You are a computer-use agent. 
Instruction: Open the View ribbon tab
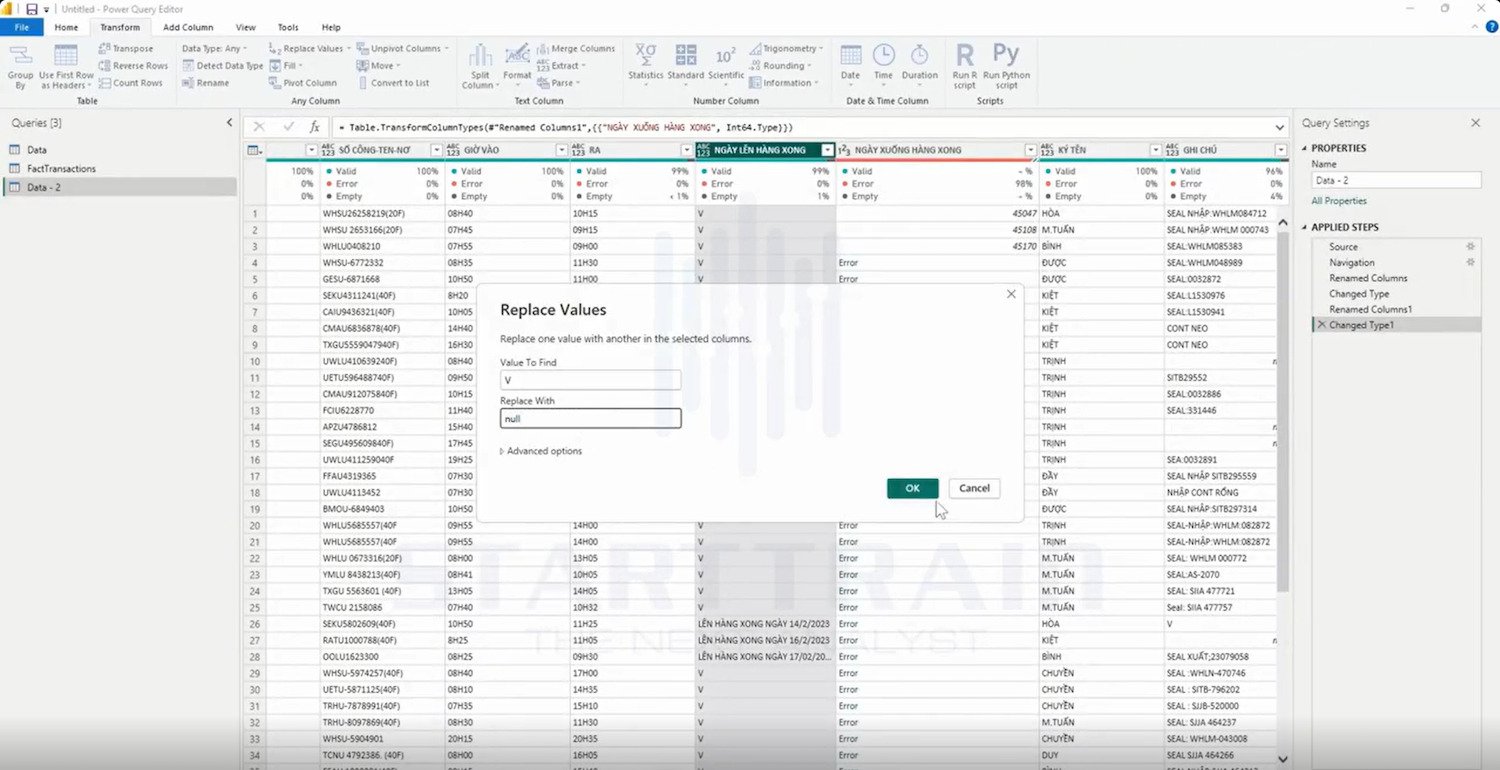point(245,27)
